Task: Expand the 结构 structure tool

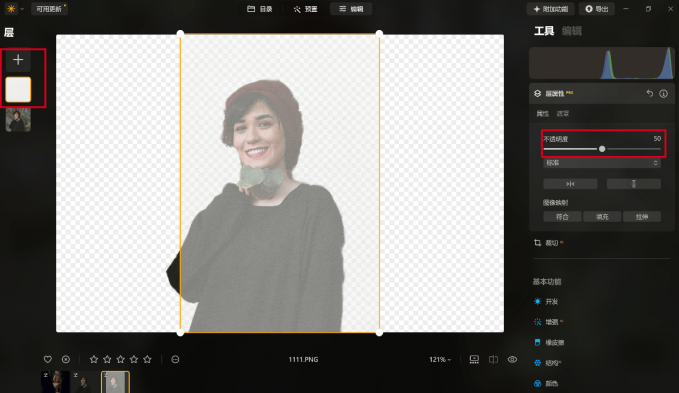Action: click(548, 363)
